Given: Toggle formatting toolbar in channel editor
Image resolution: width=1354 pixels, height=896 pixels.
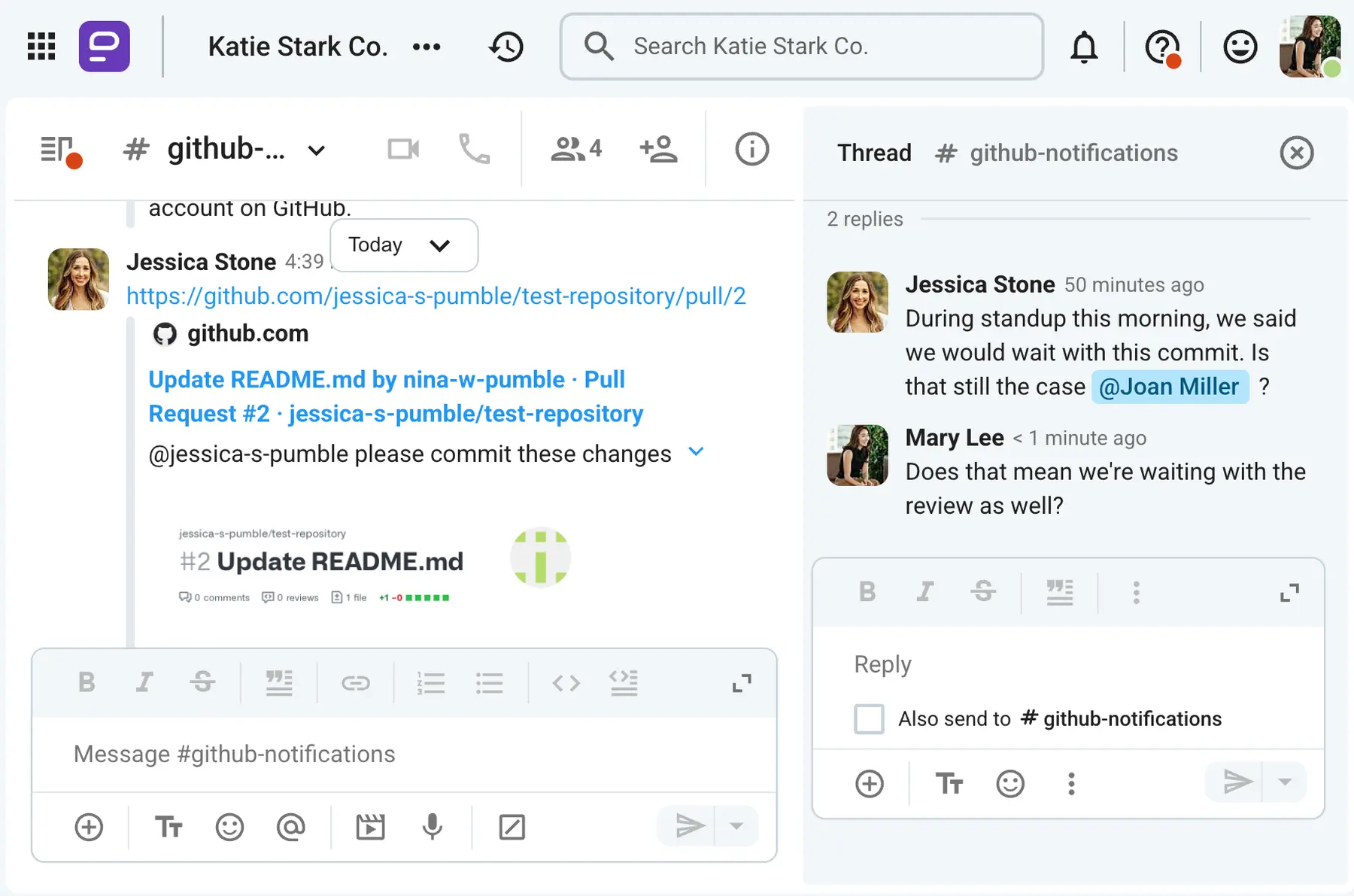Looking at the screenshot, I should point(168,827).
